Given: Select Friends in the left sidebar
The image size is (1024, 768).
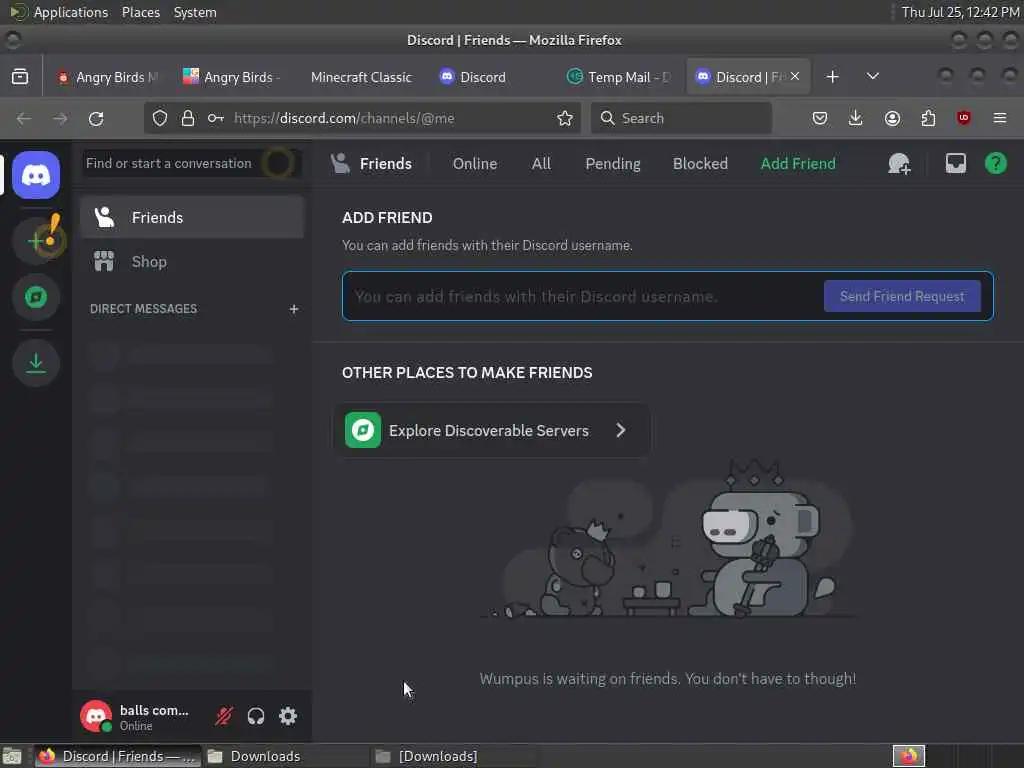Looking at the screenshot, I should pos(192,217).
